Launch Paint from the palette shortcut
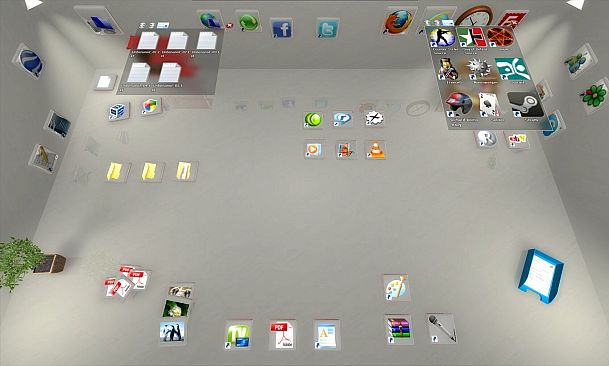The height and width of the screenshot is (366, 609). click(x=396, y=288)
